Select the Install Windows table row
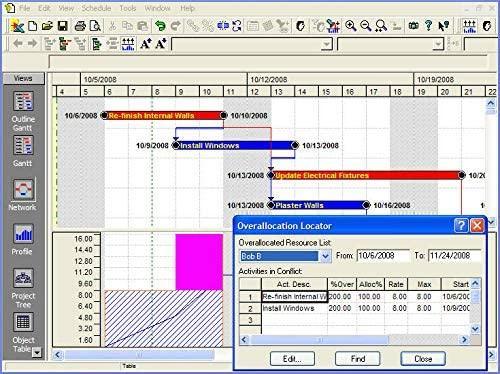Screen dimensions: 500x374 click(354, 308)
